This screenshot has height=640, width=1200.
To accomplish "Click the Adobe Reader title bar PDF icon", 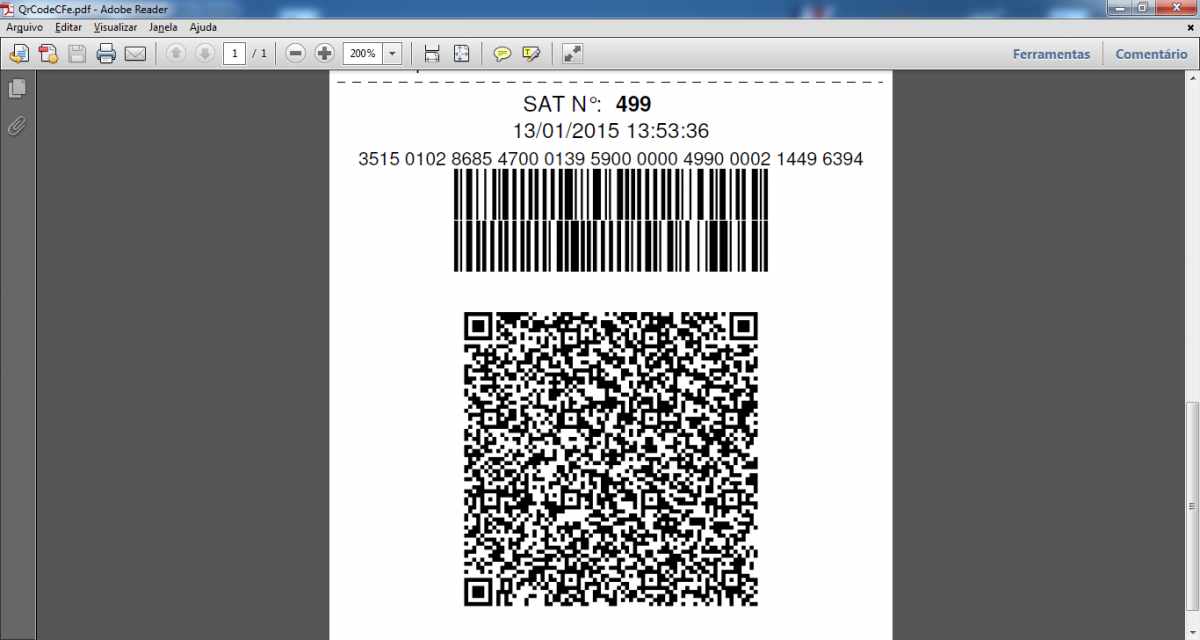I will [9, 8].
